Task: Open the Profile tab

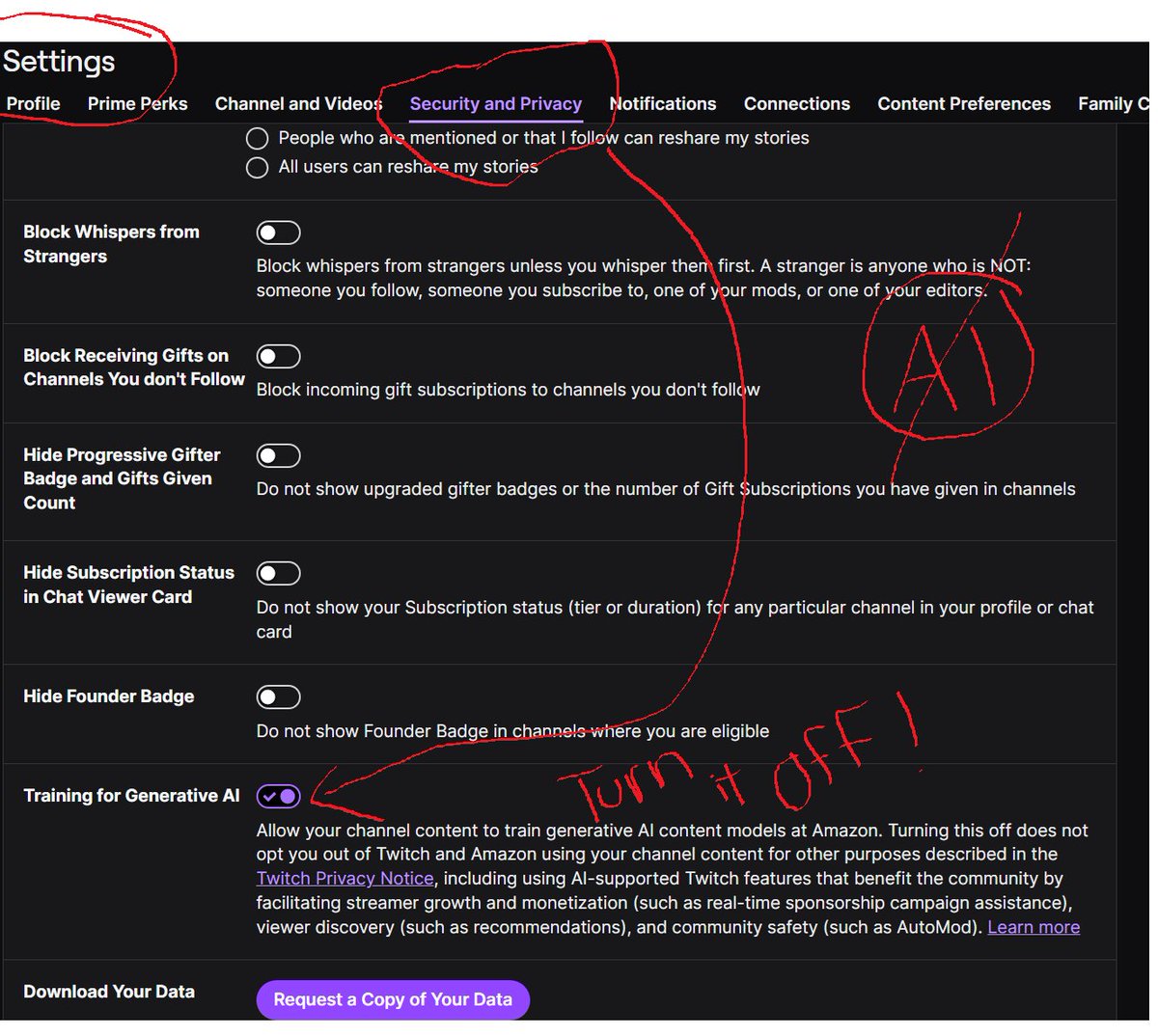Action: (33, 103)
